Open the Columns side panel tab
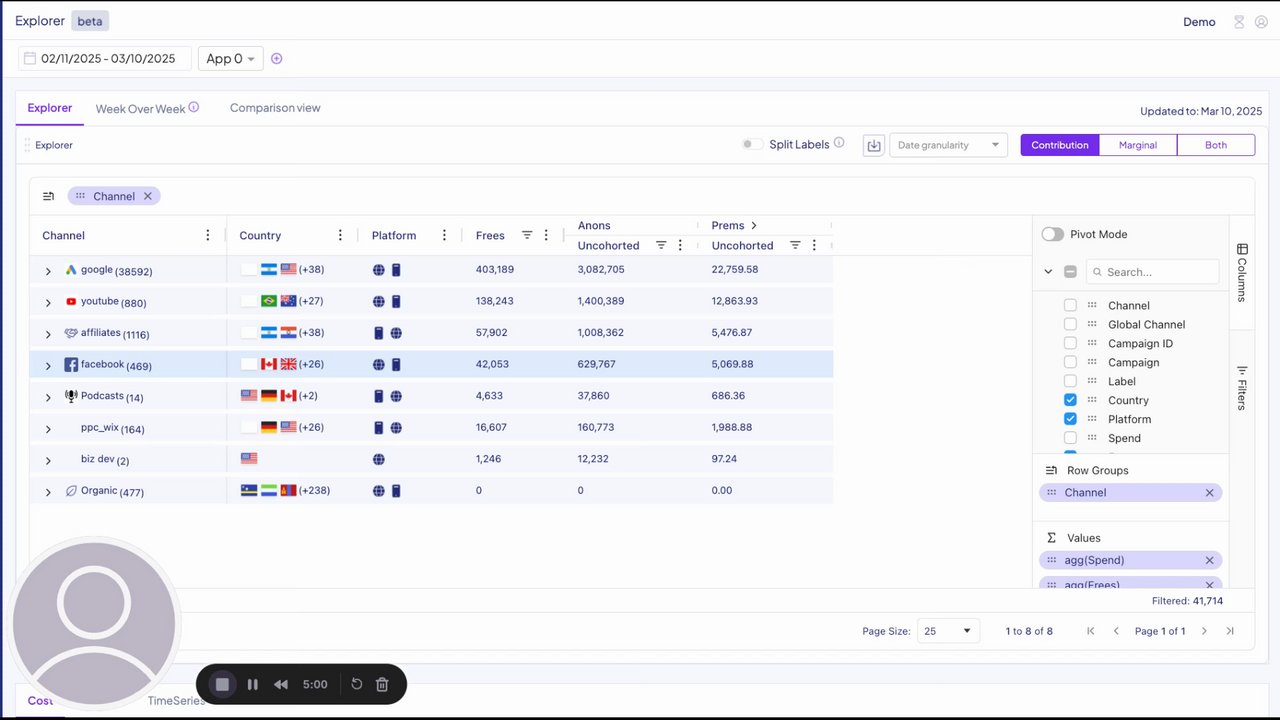Image resolution: width=1280 pixels, height=720 pixels. tap(1242, 272)
